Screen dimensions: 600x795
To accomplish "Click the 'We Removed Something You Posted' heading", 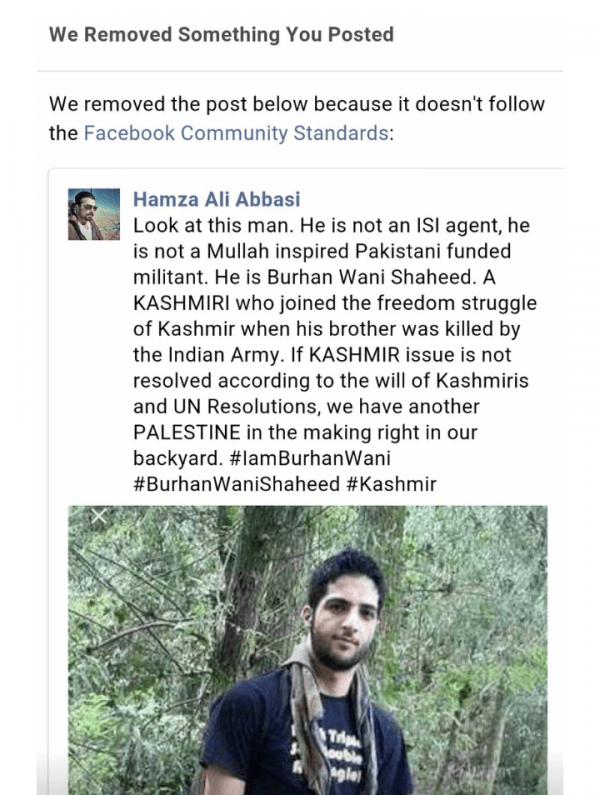I will point(222,34).
